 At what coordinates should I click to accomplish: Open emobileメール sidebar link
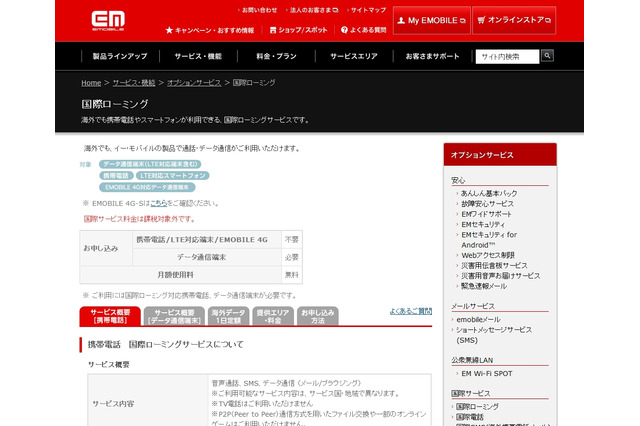(x=478, y=320)
